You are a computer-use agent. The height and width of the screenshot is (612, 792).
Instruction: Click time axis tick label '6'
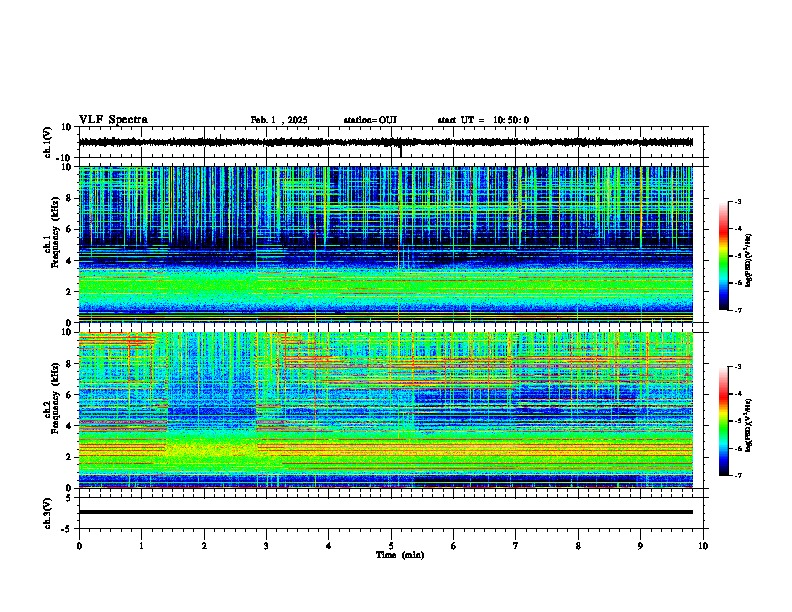(454, 546)
